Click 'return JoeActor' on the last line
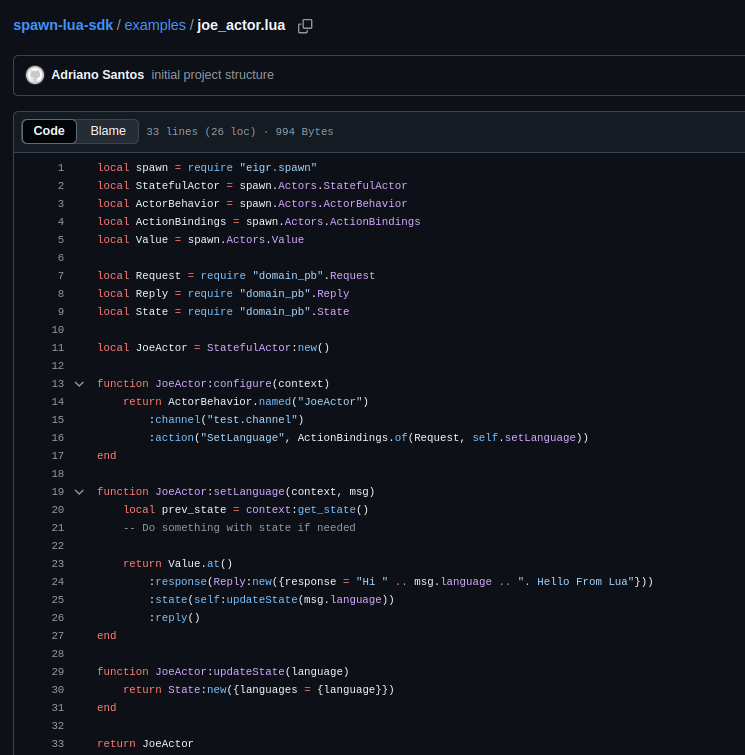The height and width of the screenshot is (755, 745). 145,744
